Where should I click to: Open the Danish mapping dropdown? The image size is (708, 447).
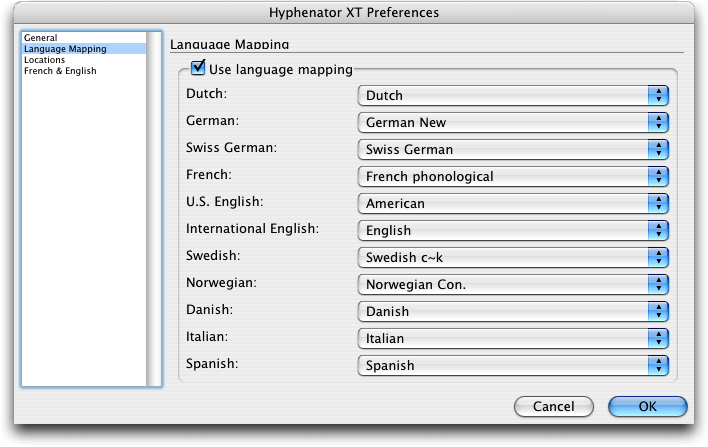click(513, 312)
